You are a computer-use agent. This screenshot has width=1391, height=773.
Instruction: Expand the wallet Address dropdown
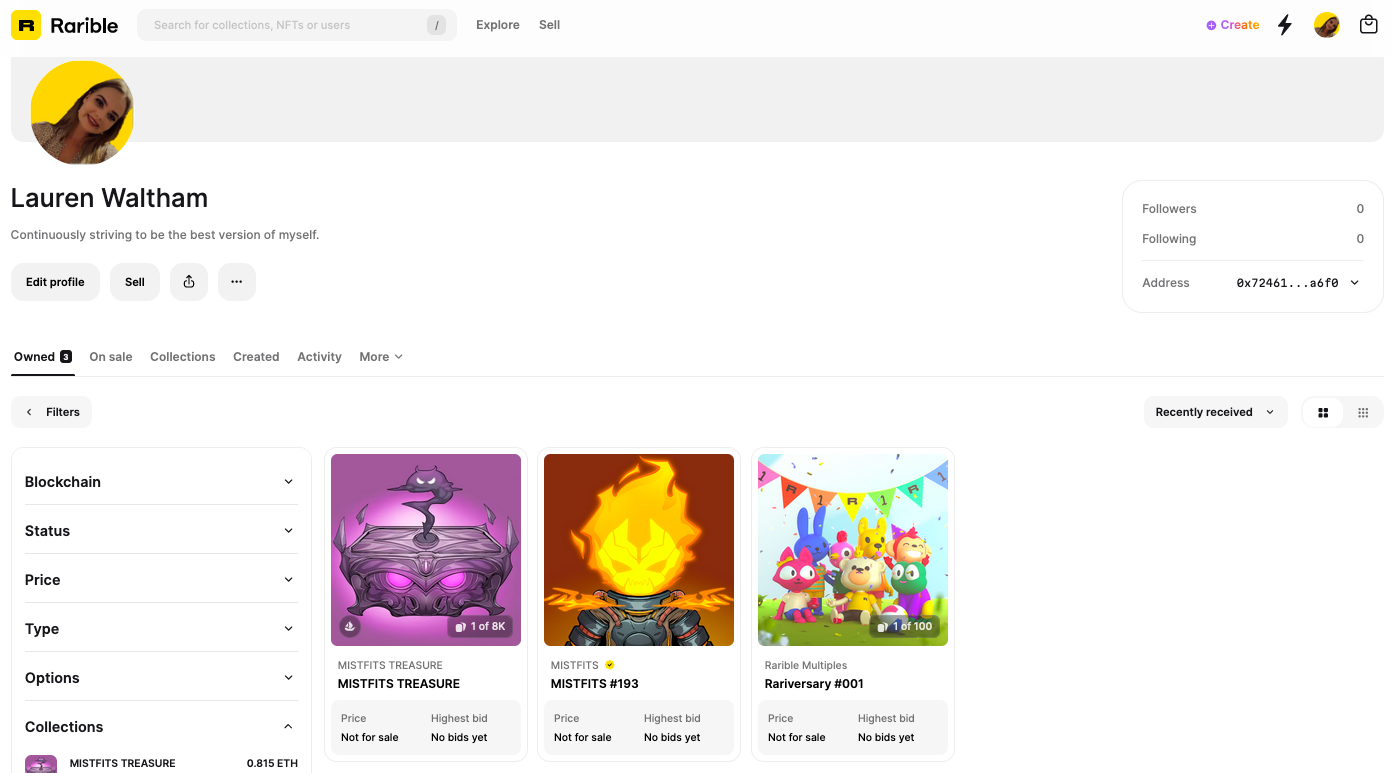[1354, 282]
